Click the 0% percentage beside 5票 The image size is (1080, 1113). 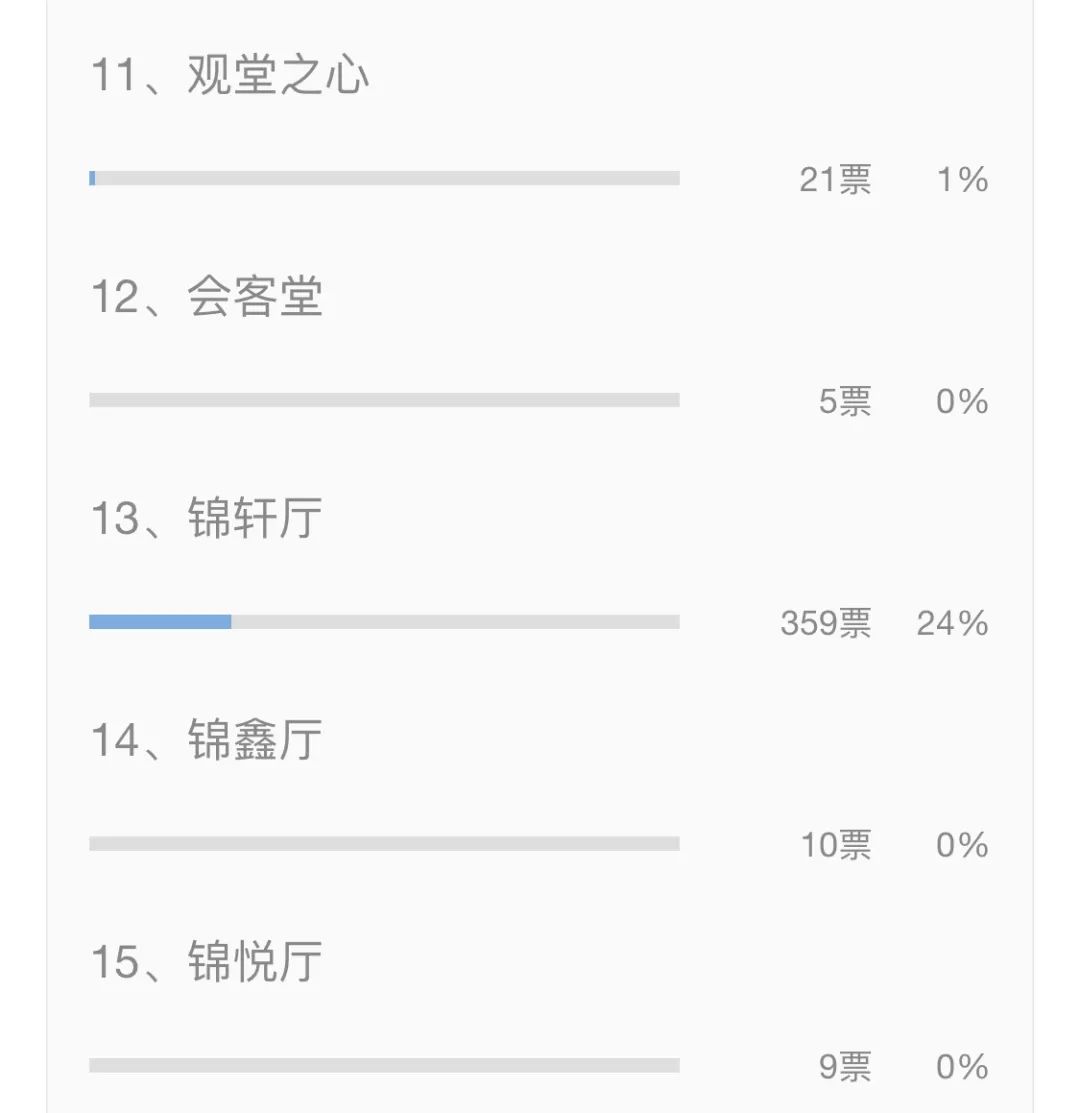pyautogui.click(x=962, y=401)
